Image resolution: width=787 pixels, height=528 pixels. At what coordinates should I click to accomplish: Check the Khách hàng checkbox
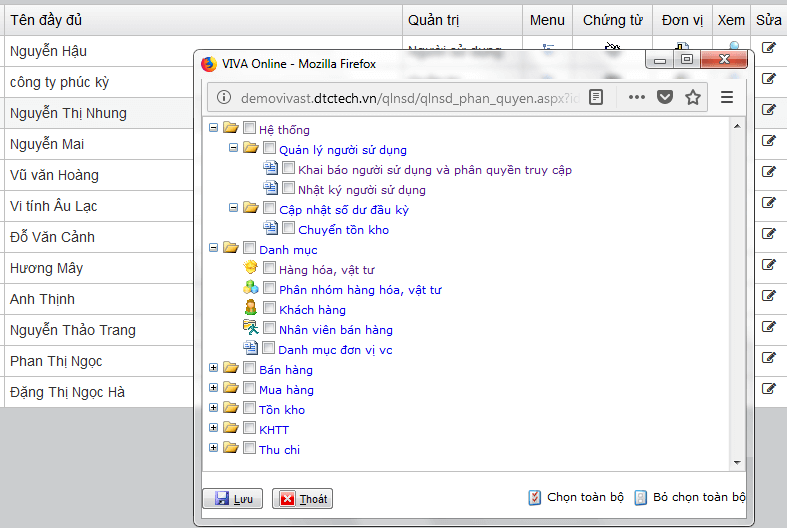[270, 309]
